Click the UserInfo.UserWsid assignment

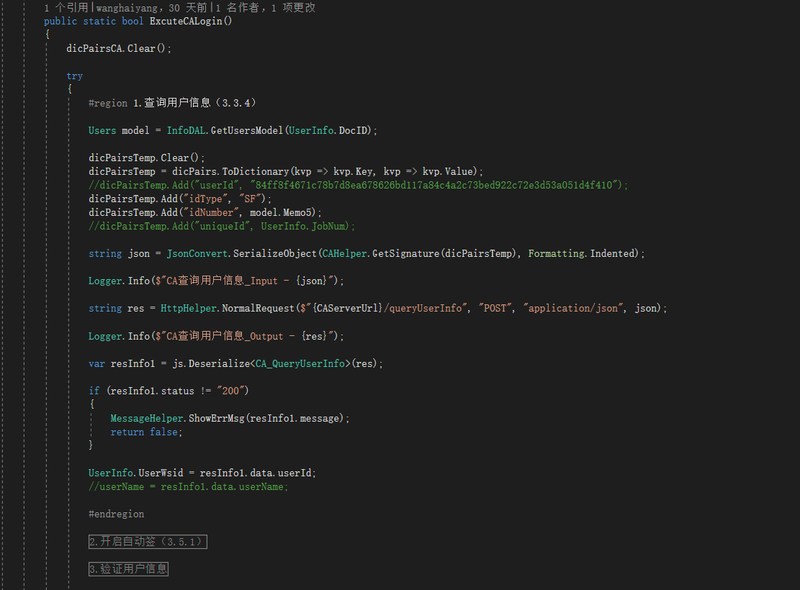[x=202, y=473]
